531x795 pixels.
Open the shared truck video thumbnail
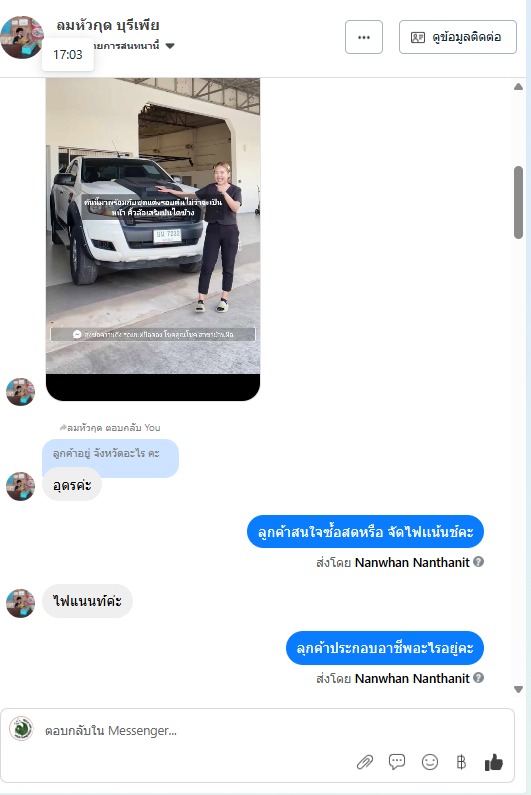[153, 239]
